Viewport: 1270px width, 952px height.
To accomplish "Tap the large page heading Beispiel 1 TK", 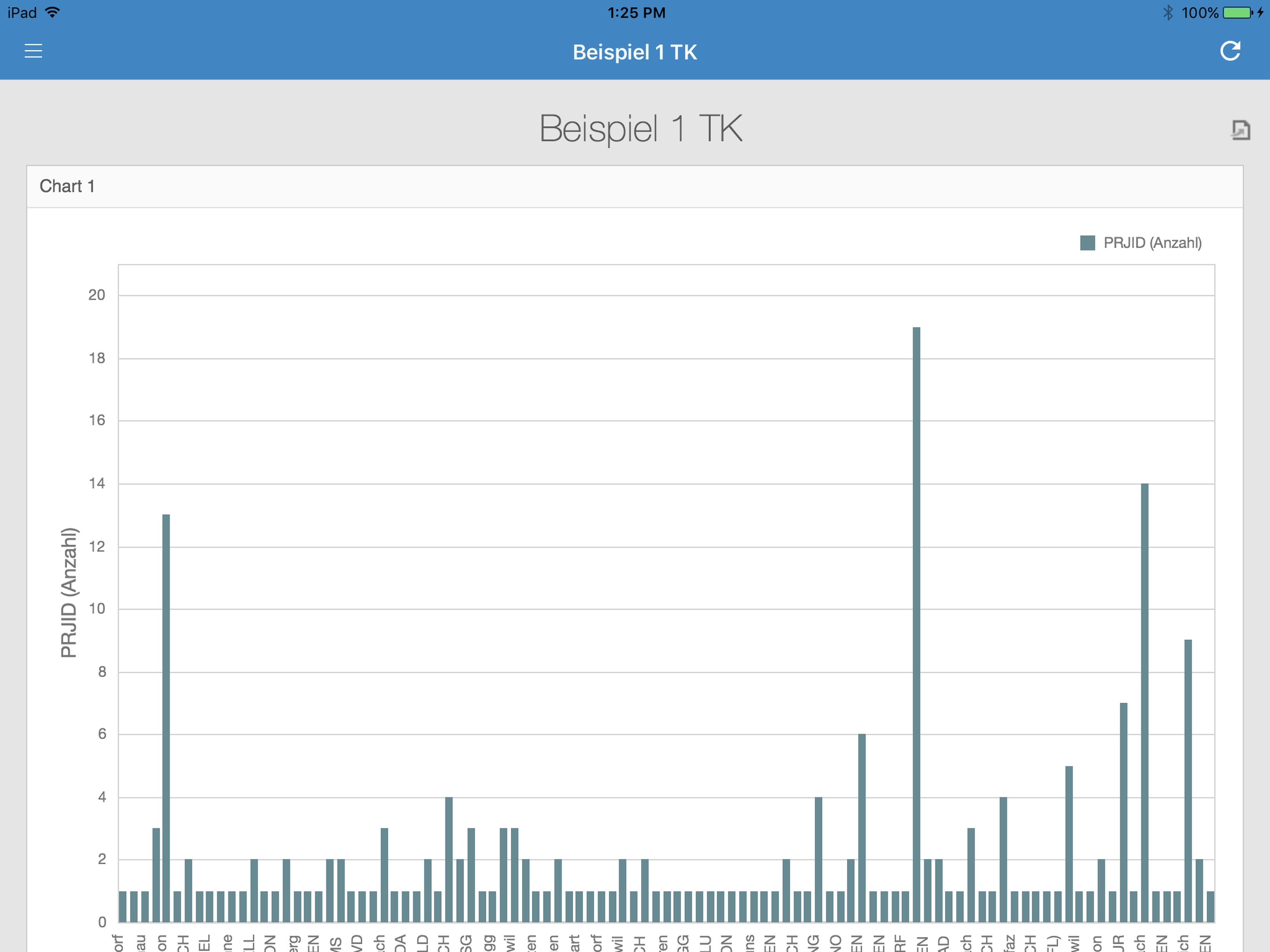I will click(x=640, y=129).
